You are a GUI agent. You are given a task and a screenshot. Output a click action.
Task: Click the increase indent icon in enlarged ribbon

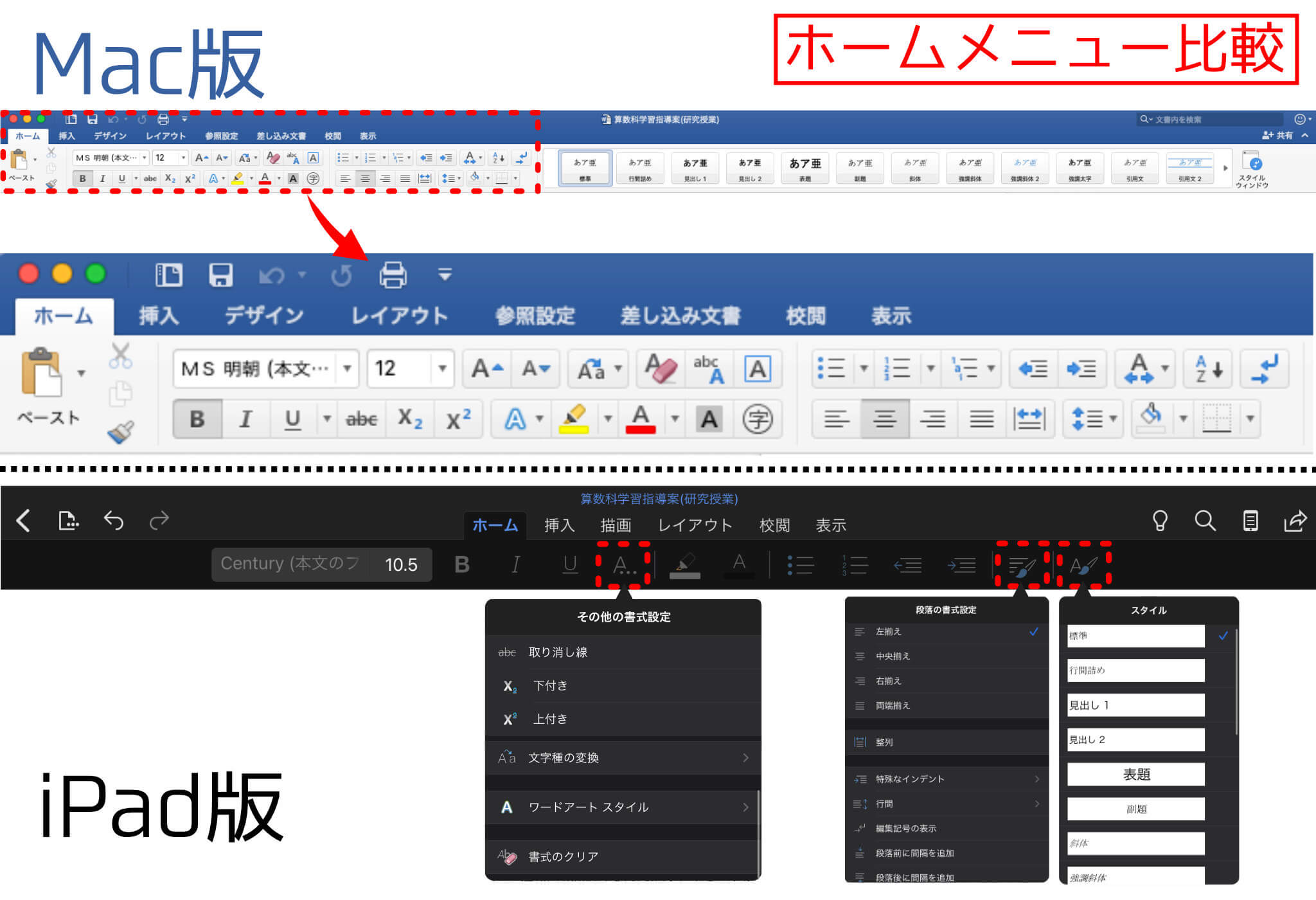coord(1081,369)
